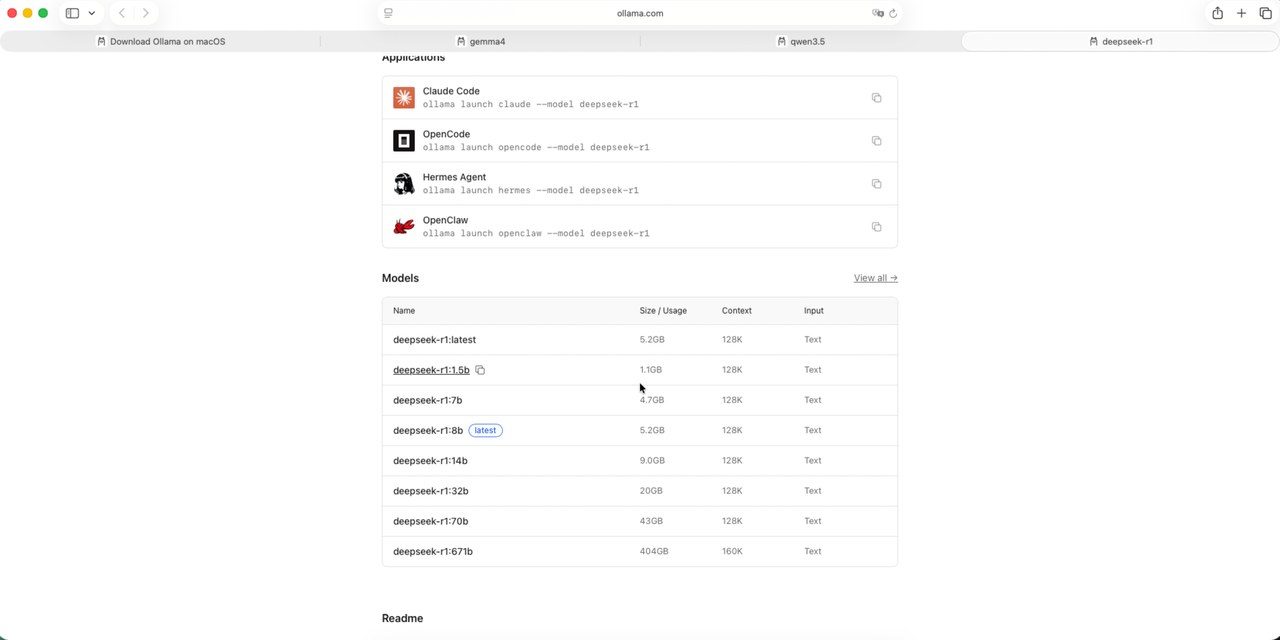Viewport: 1280px width, 640px height.
Task: Click the ollama.com address bar
Action: point(640,13)
